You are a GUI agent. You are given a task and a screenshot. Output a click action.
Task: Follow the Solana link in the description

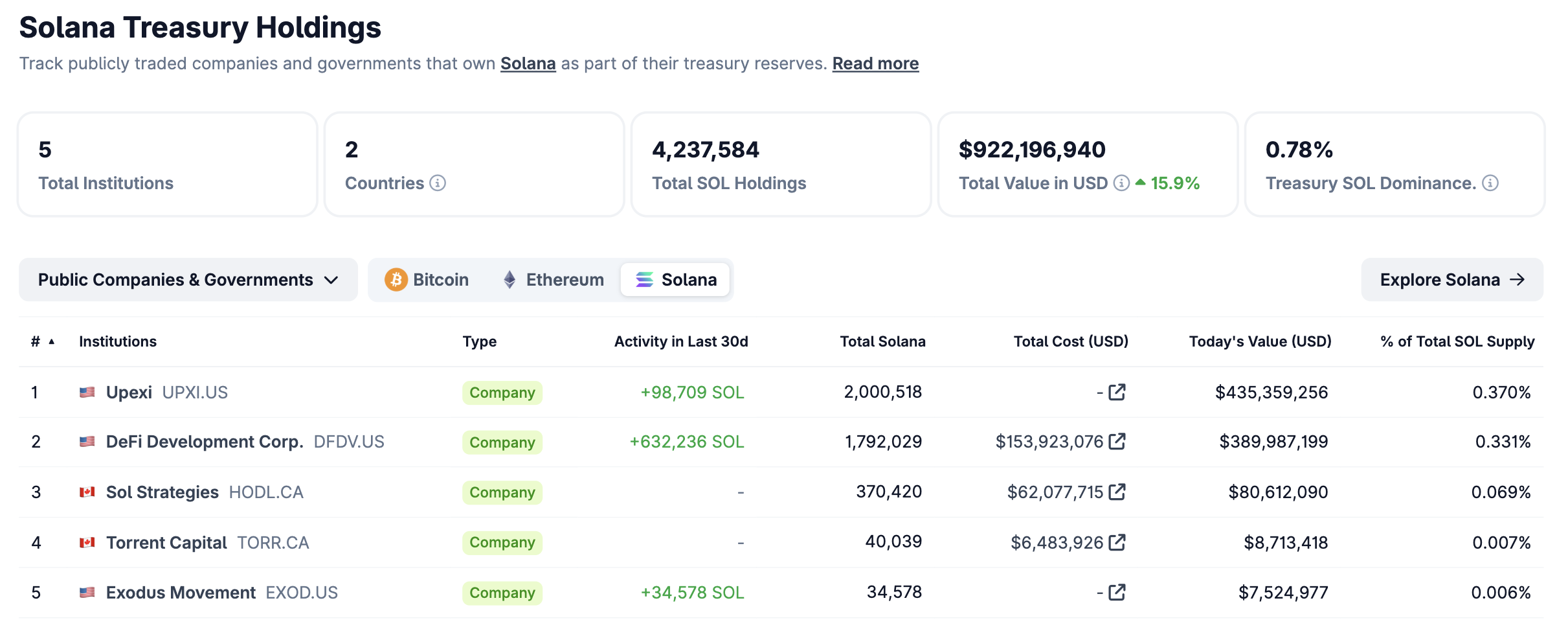tap(528, 63)
